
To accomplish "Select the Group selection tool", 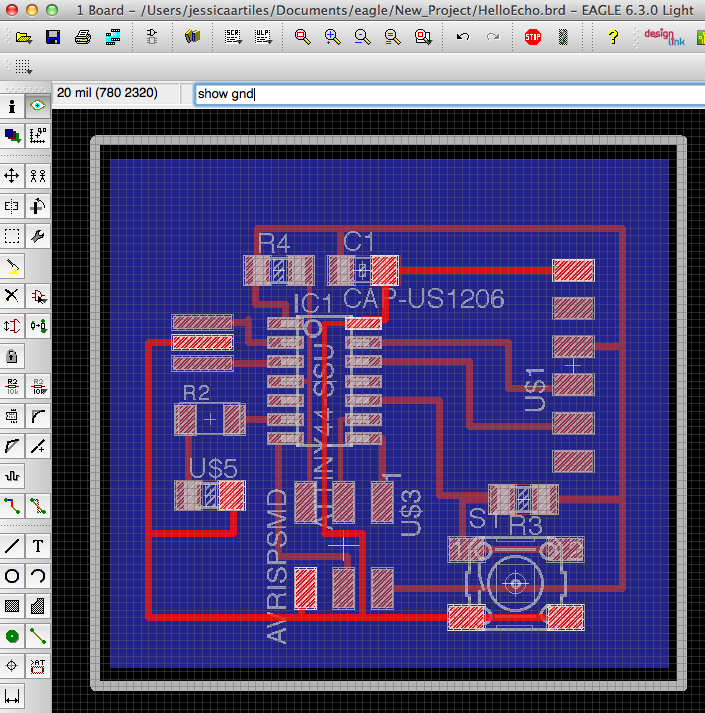I will pyautogui.click(x=12, y=236).
